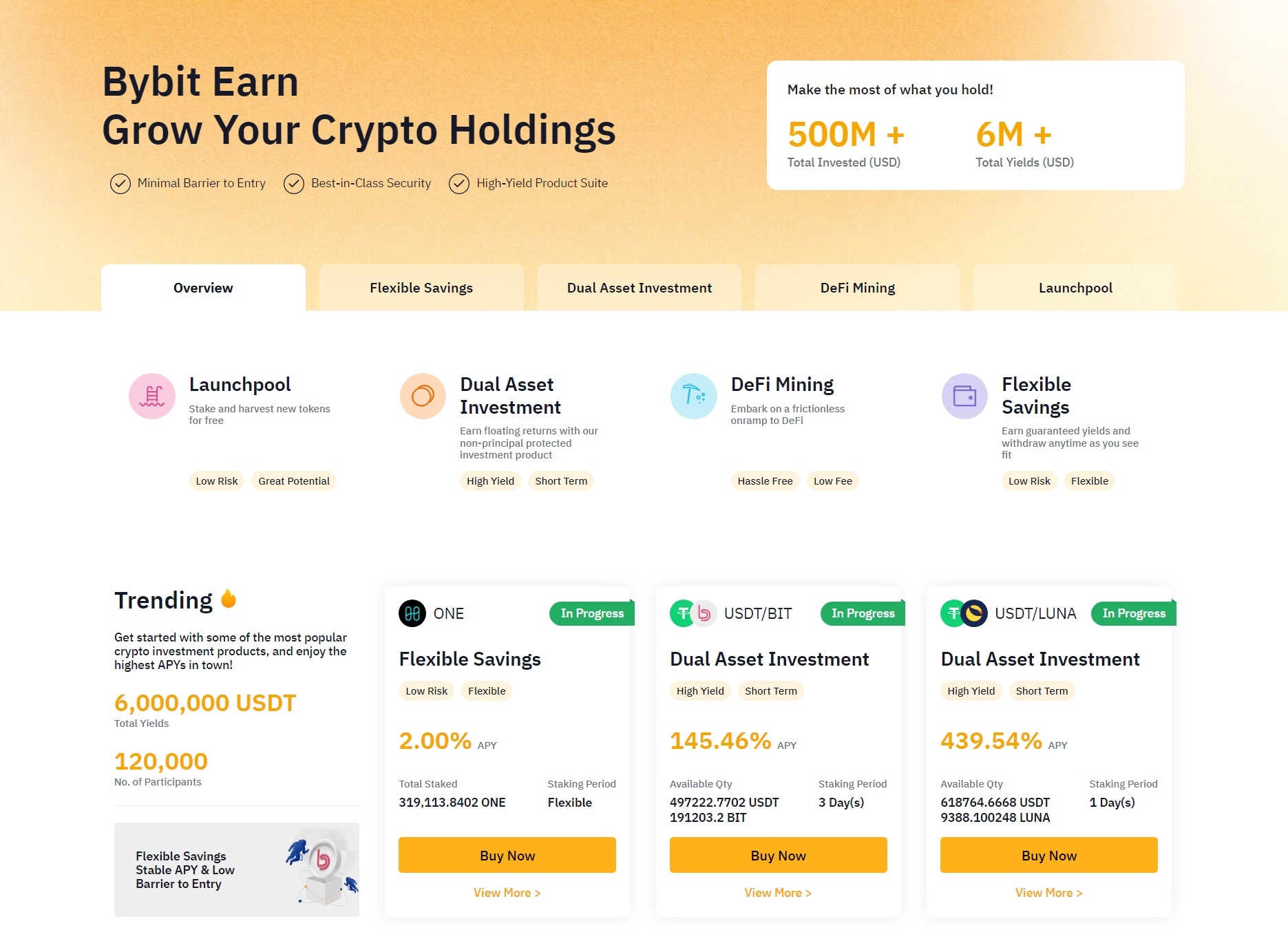
Task: Expand View More under USDT/LUNA card
Action: 1048,893
